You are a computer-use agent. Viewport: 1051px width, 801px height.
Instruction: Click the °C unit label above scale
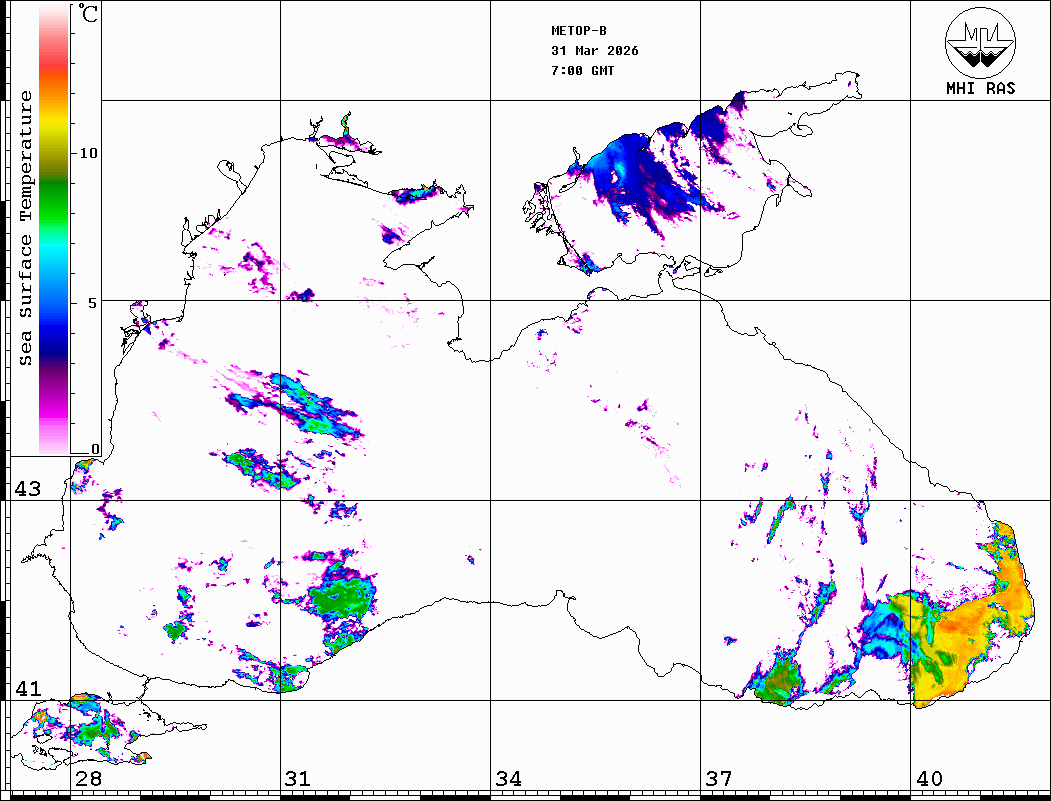tap(88, 15)
